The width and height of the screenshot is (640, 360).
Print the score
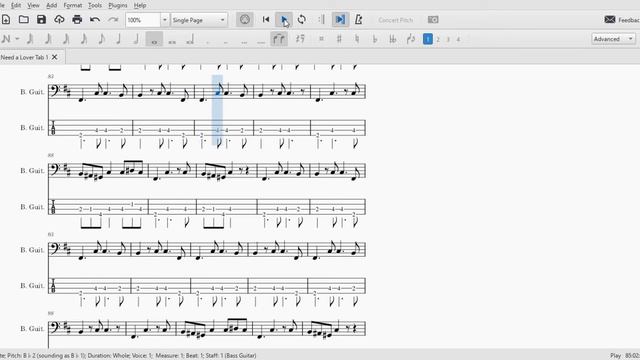click(x=77, y=20)
